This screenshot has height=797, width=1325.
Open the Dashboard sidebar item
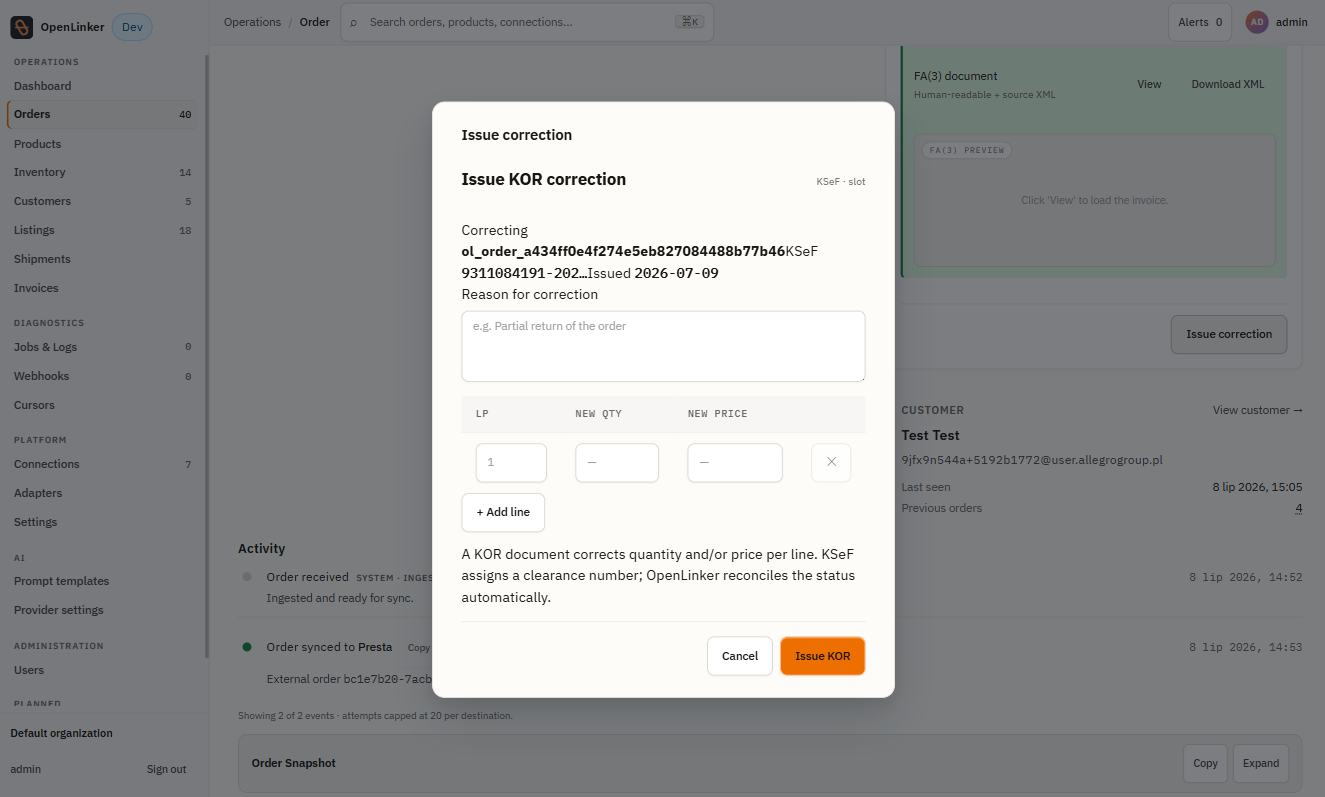click(102, 86)
